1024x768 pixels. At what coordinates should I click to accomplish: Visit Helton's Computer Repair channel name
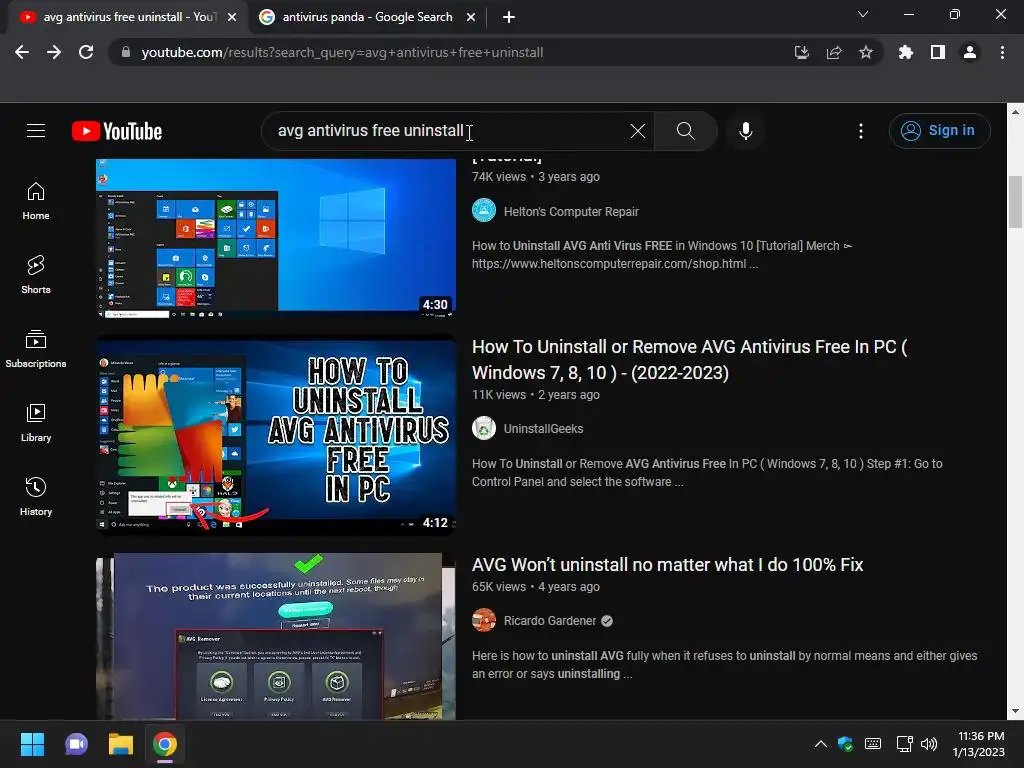pos(571,212)
